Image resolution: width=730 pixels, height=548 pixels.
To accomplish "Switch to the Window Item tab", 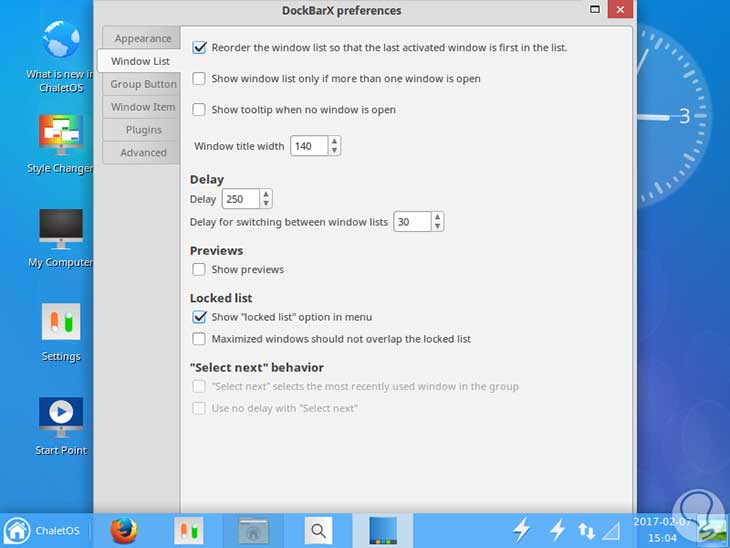I will 142,107.
